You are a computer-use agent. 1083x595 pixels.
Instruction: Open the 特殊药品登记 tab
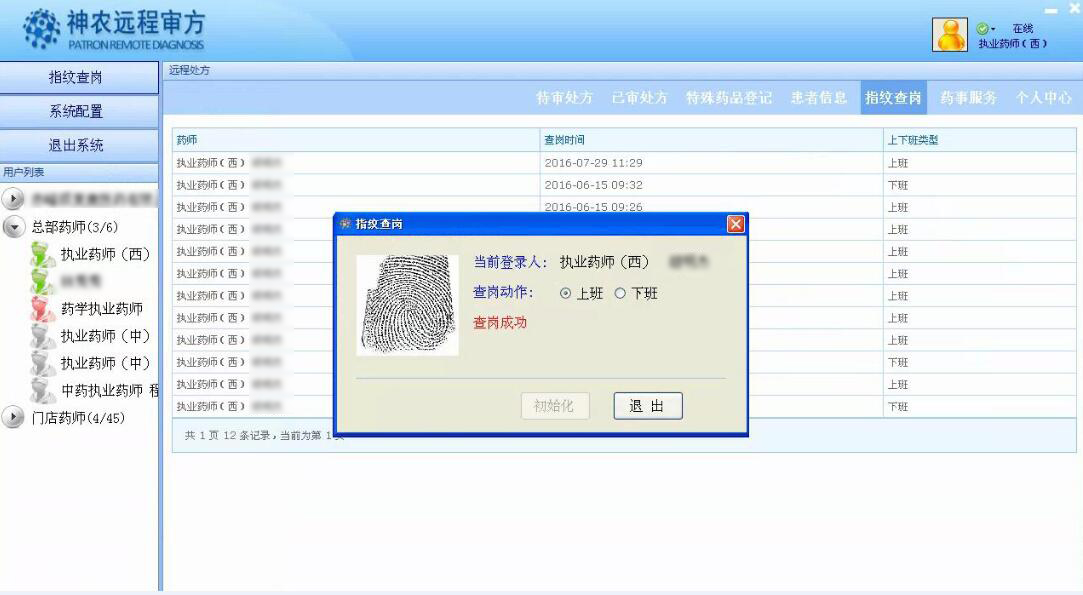728,98
